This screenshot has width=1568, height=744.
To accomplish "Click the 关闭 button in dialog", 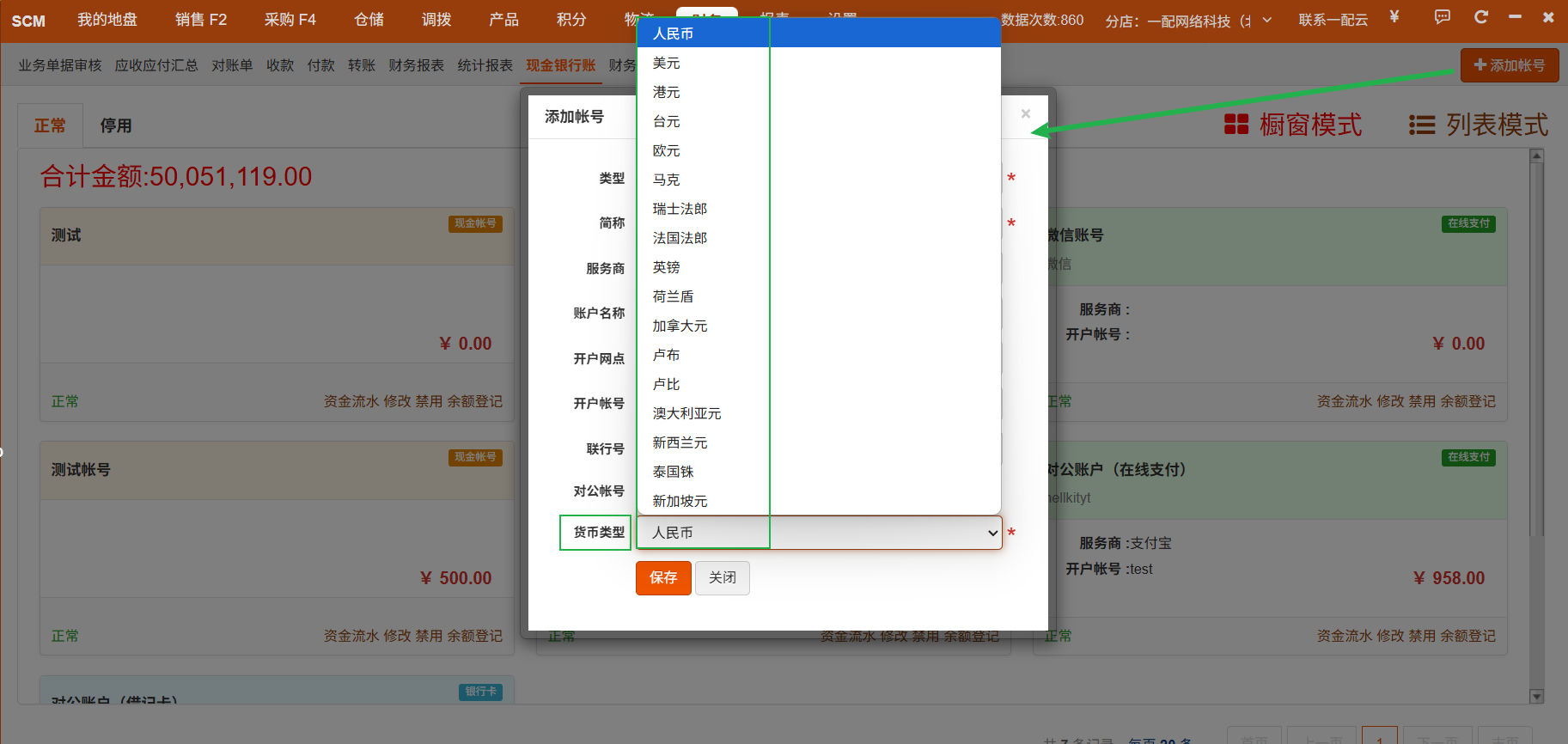I will [x=722, y=578].
